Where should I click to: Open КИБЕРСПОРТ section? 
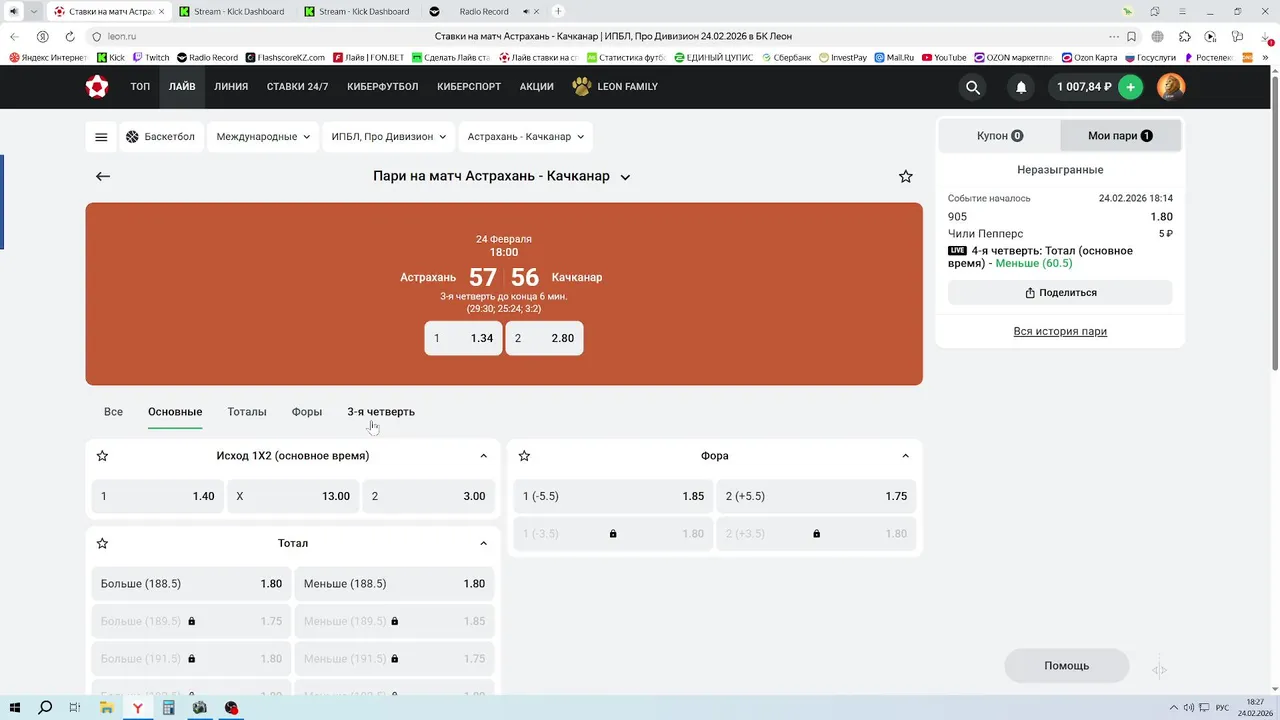469,87
